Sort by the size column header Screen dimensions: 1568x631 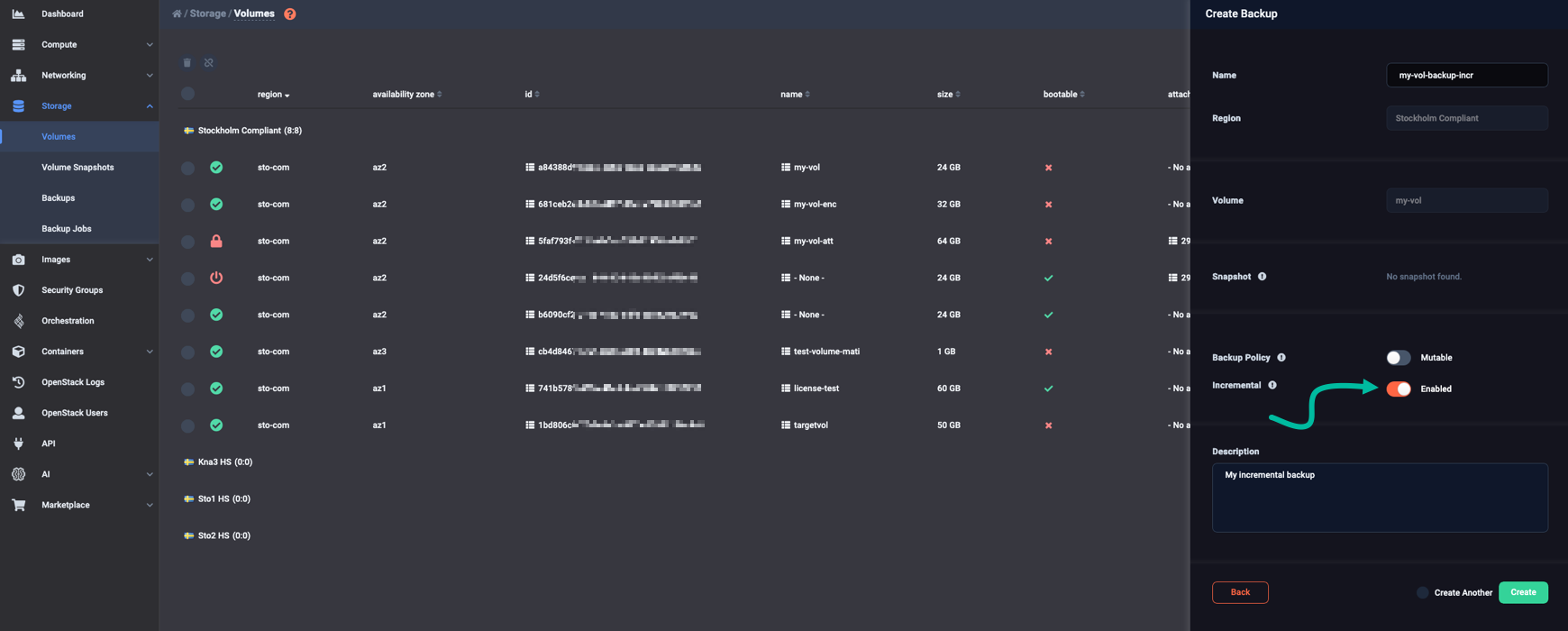tap(948, 94)
